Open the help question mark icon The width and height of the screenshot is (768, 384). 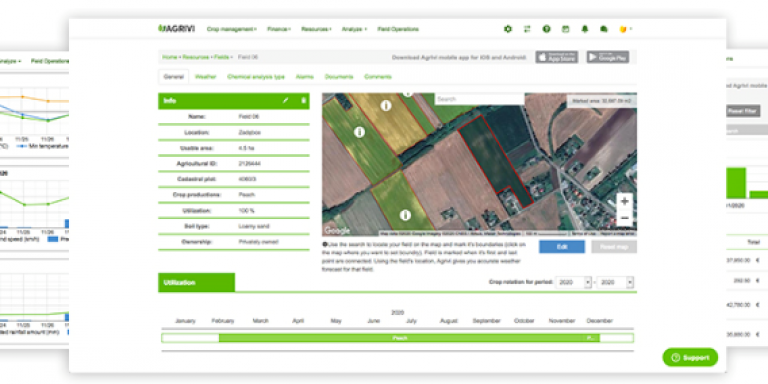pos(547,29)
